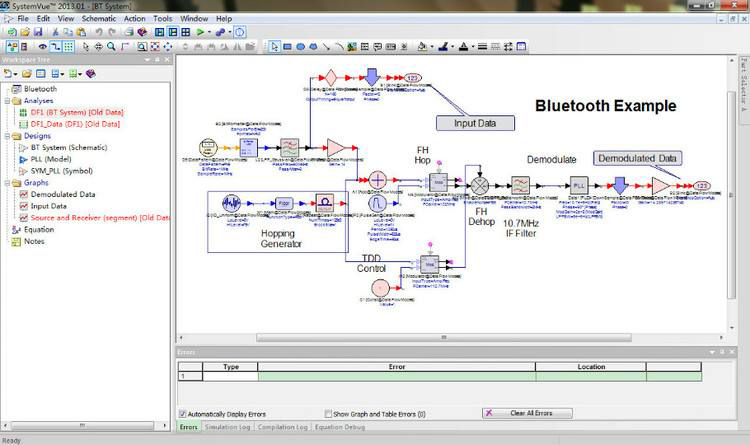Click the purple library book icon in Workspace Tree
Viewport: 750px width, 445px height.
pos(90,73)
